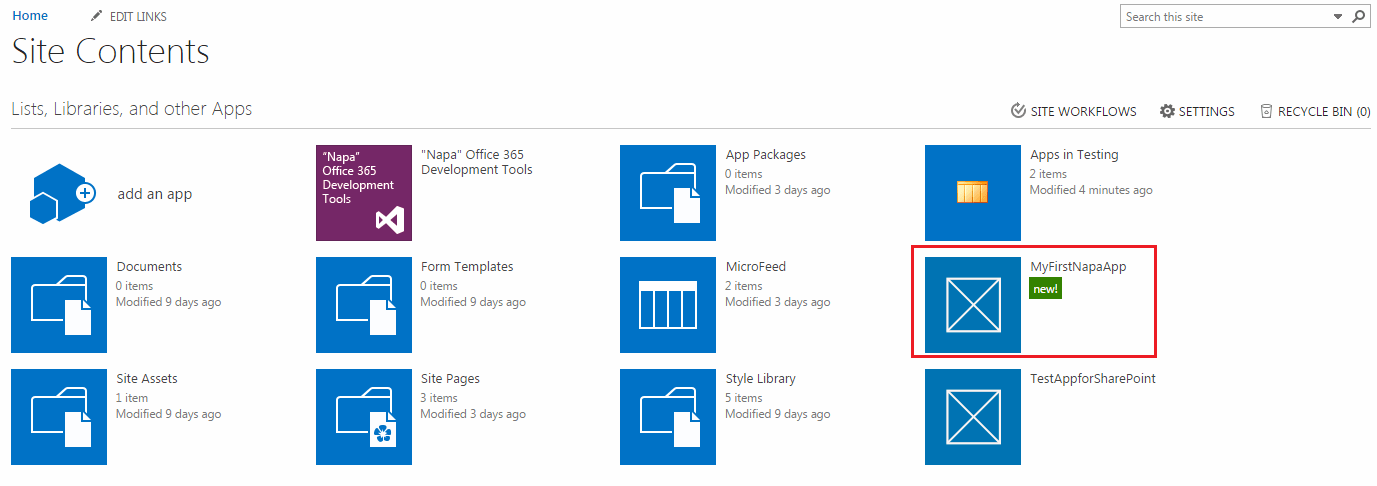The height and width of the screenshot is (486, 1377).
Task: Open the Style Library tile icon
Action: pos(668,417)
